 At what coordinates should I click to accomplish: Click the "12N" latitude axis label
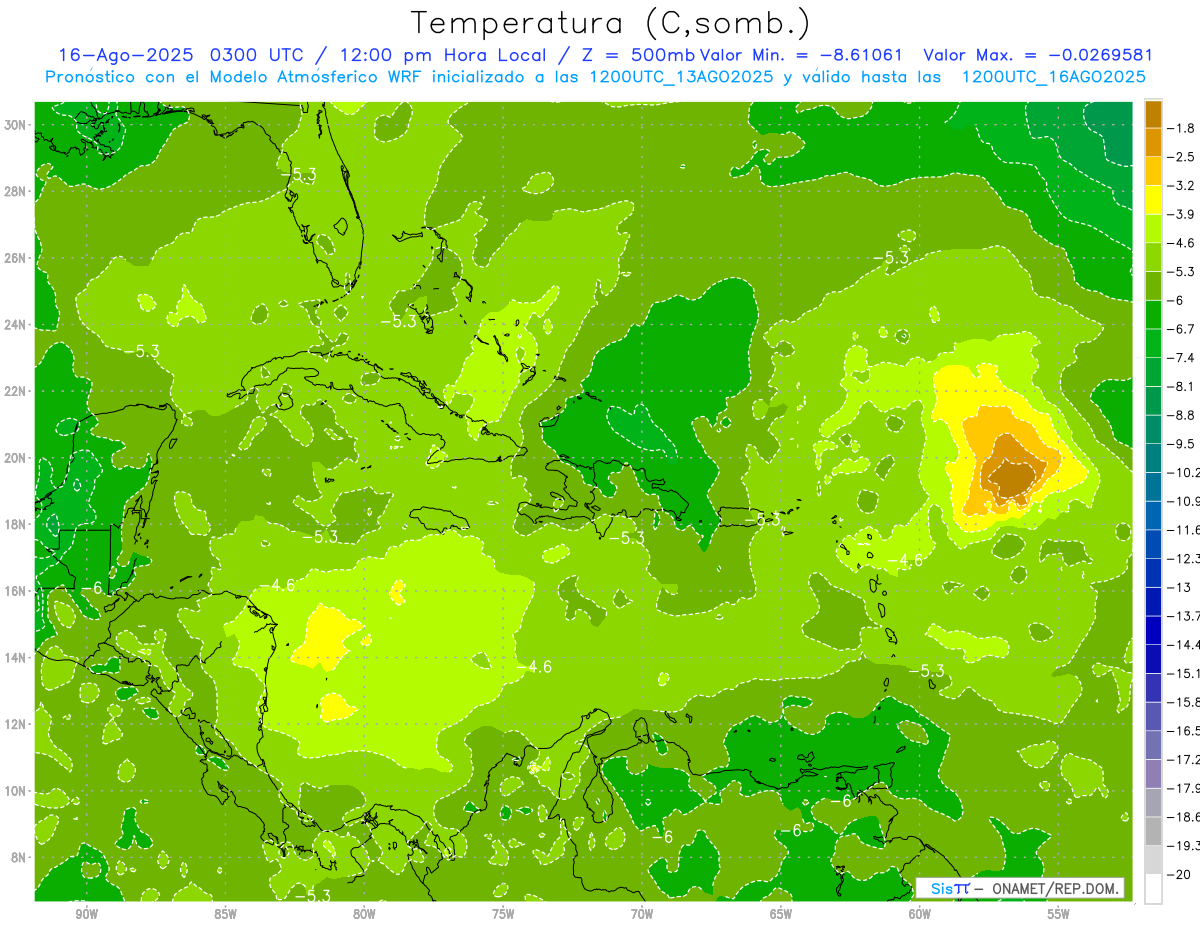coord(16,724)
